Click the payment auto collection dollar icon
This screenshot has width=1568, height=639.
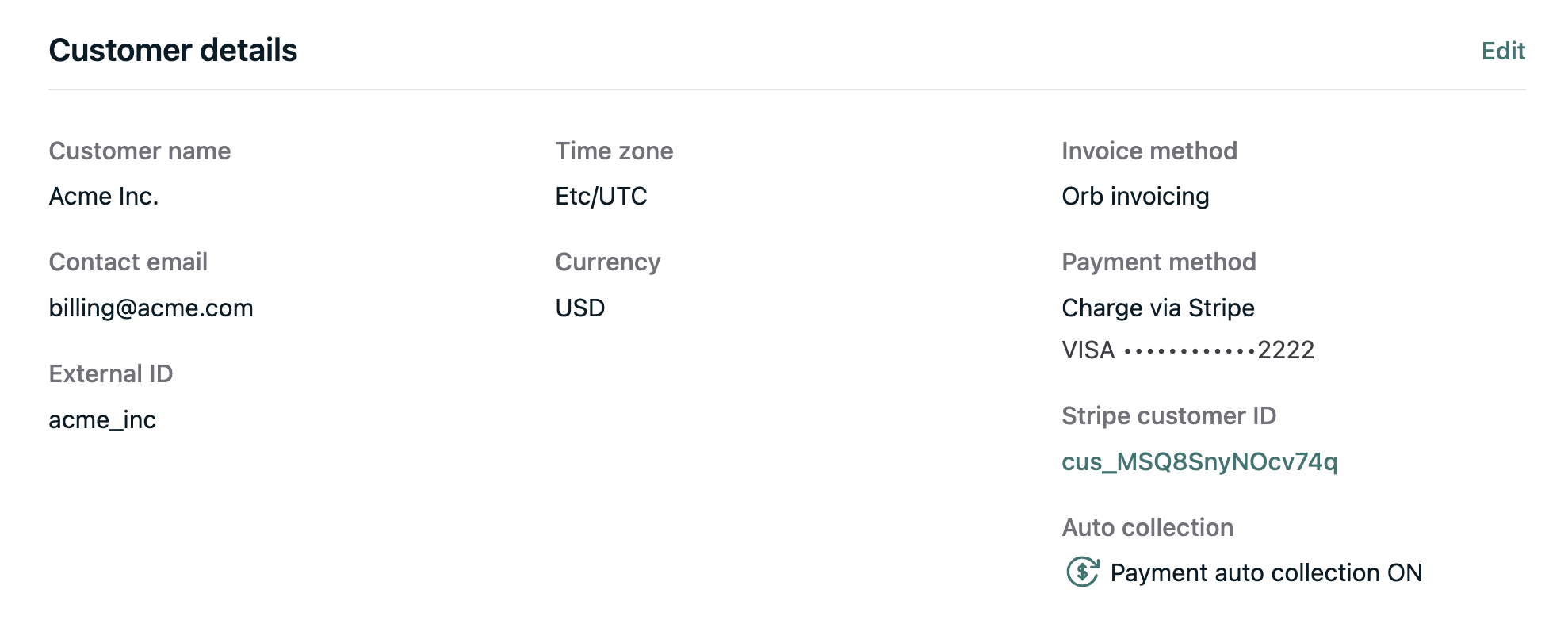(1082, 572)
